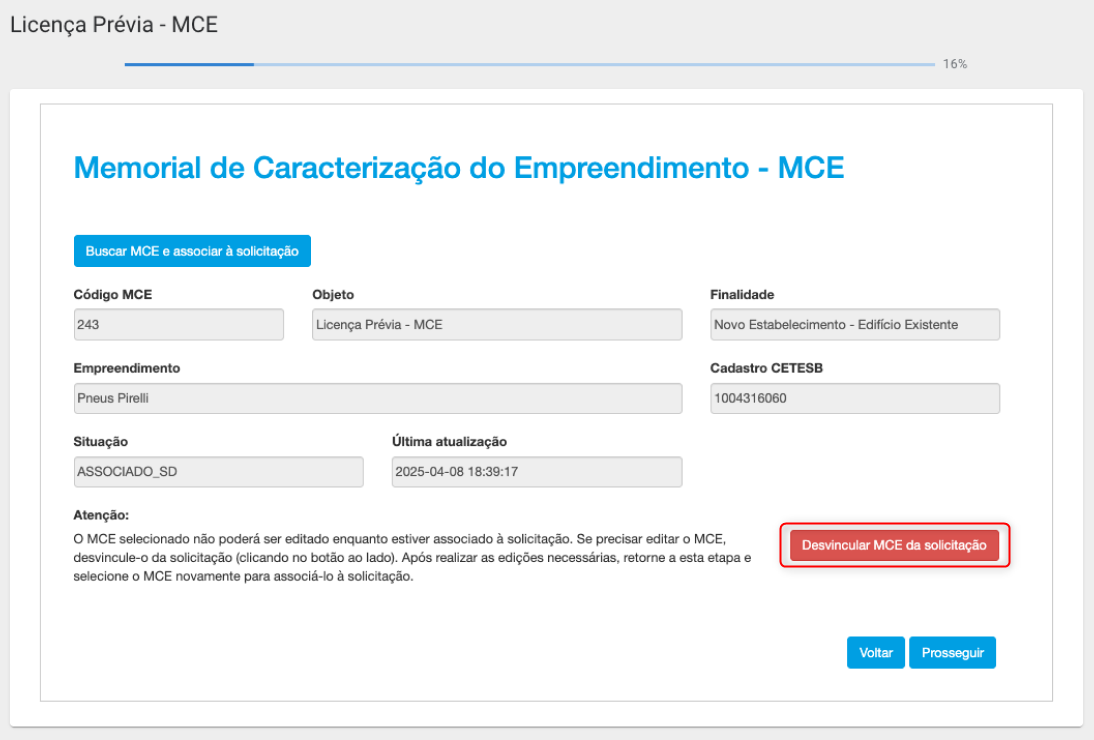Screen dimensions: 1094x740
Task: Continue with the Prosseguir button
Action: point(952,653)
